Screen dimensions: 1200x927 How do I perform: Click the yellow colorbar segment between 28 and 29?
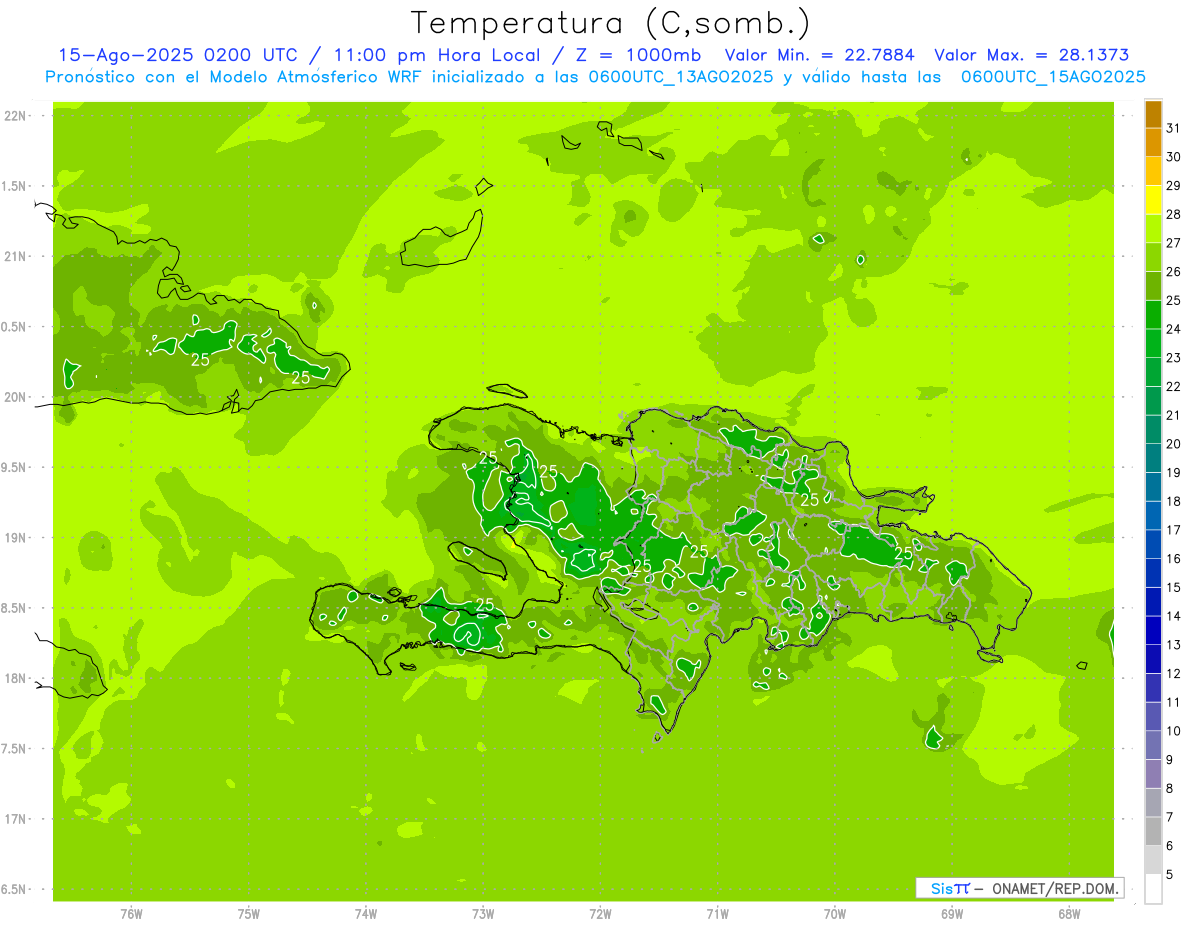pos(1153,200)
